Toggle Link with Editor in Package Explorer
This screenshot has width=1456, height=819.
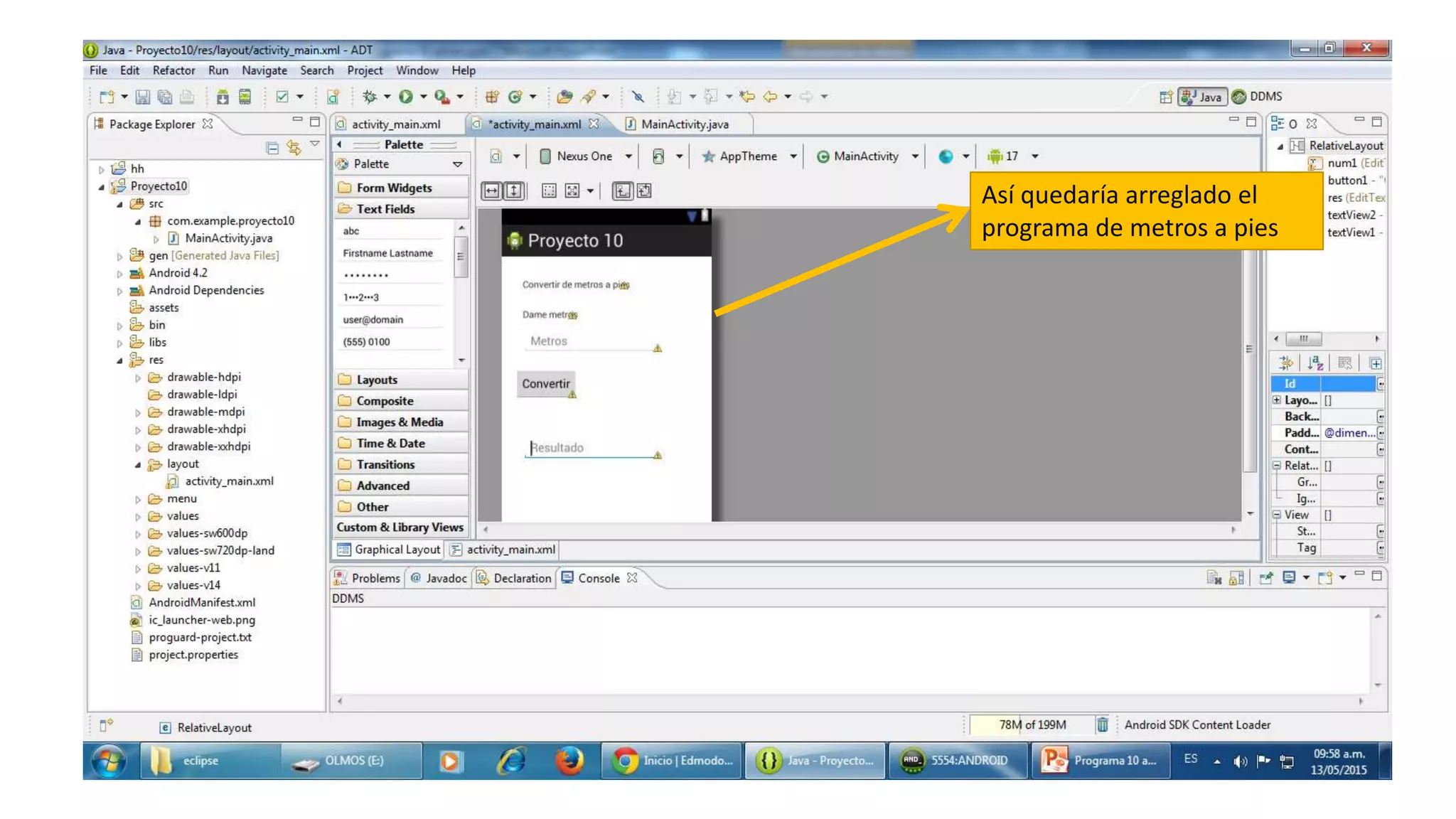[x=294, y=148]
